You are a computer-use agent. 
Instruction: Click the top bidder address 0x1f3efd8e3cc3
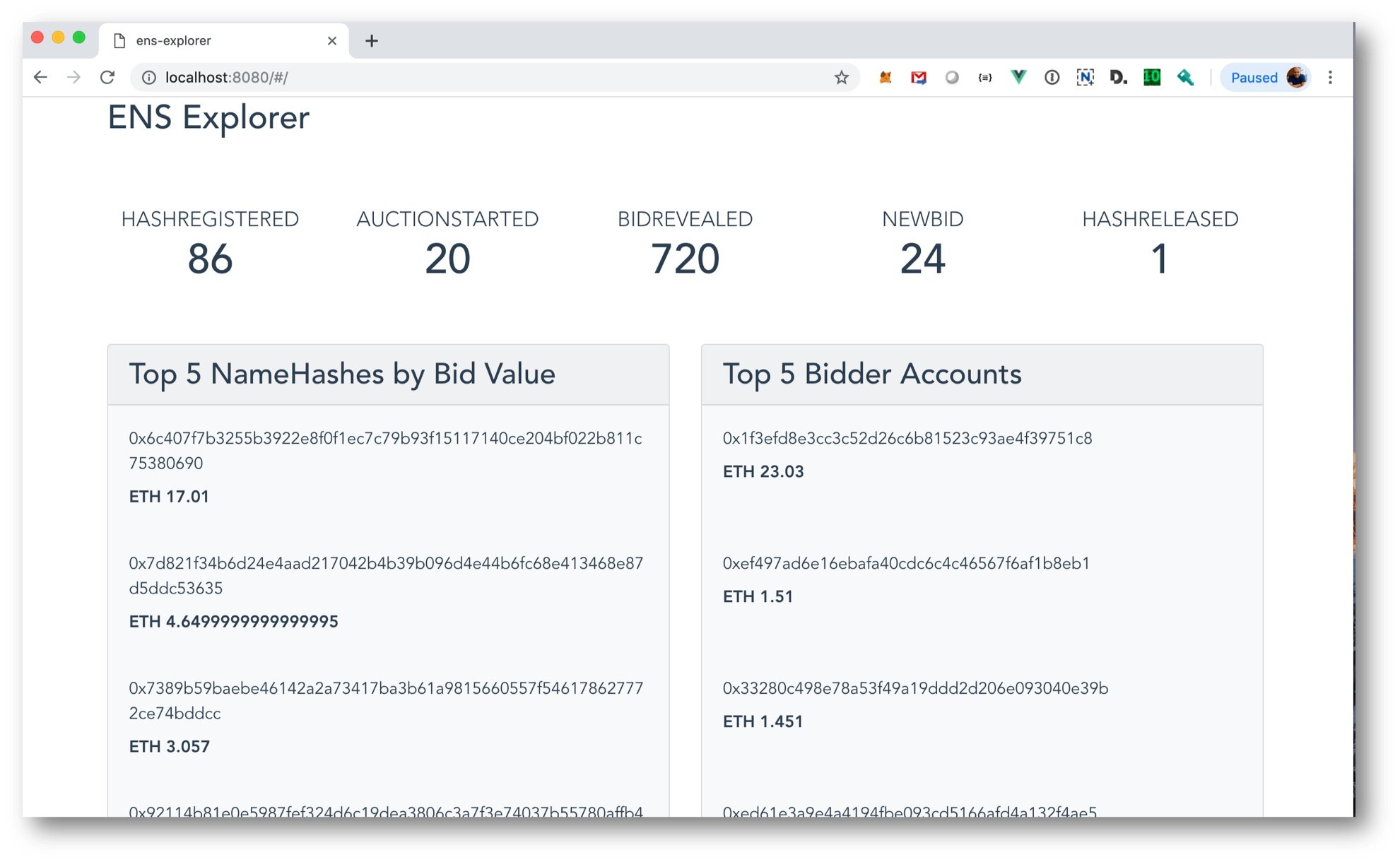tap(907, 439)
